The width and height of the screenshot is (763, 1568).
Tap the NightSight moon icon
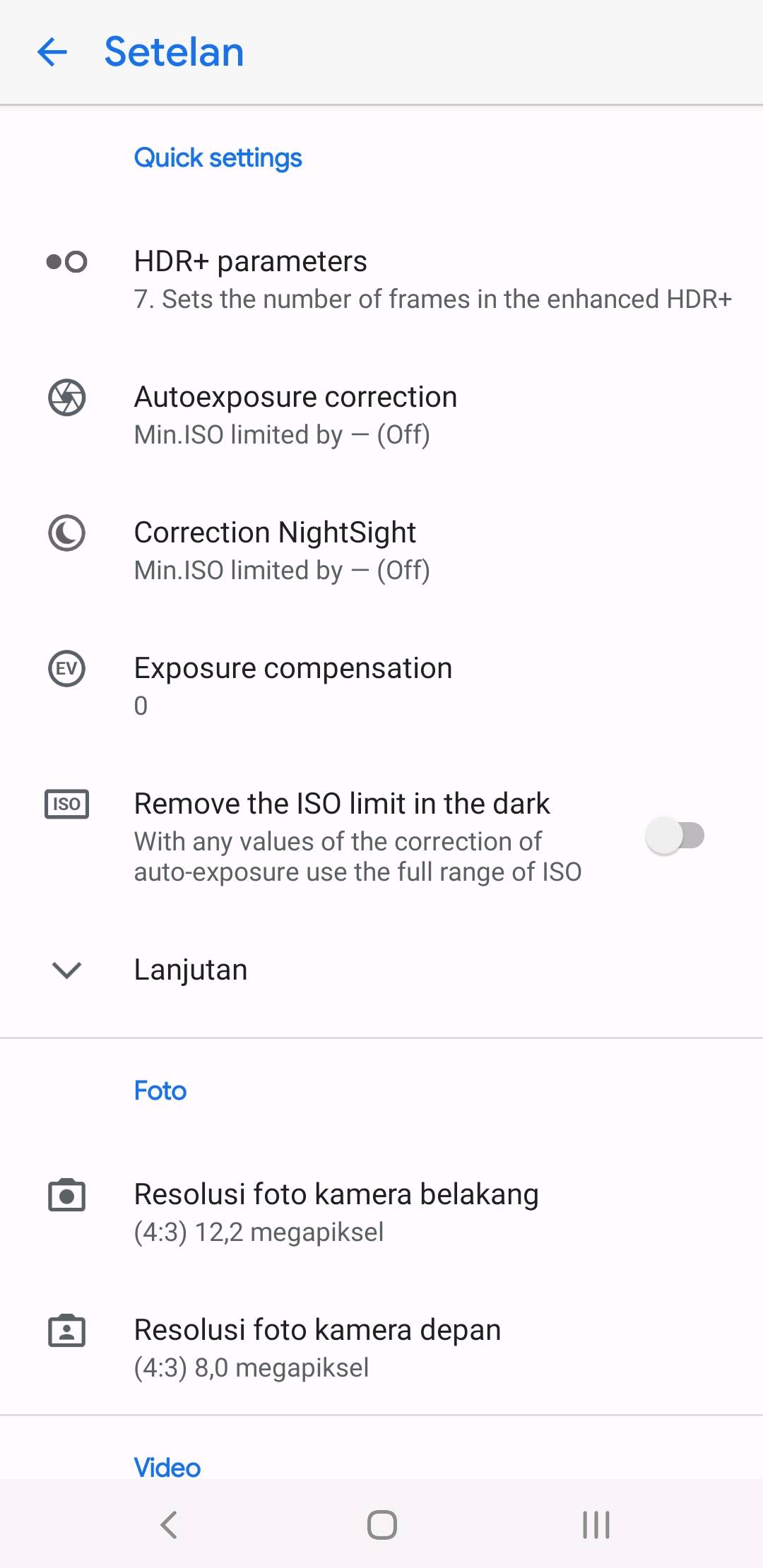click(x=66, y=533)
